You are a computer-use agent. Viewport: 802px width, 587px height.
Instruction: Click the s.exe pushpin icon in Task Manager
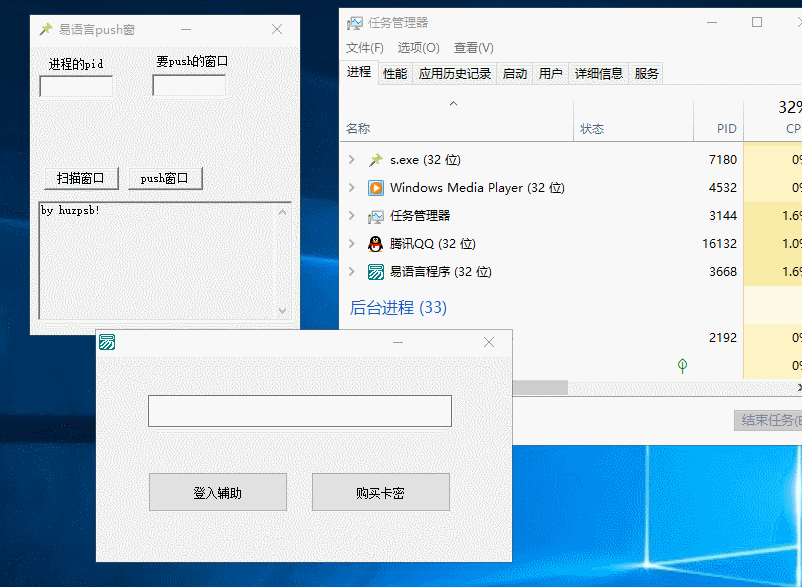pos(376,160)
